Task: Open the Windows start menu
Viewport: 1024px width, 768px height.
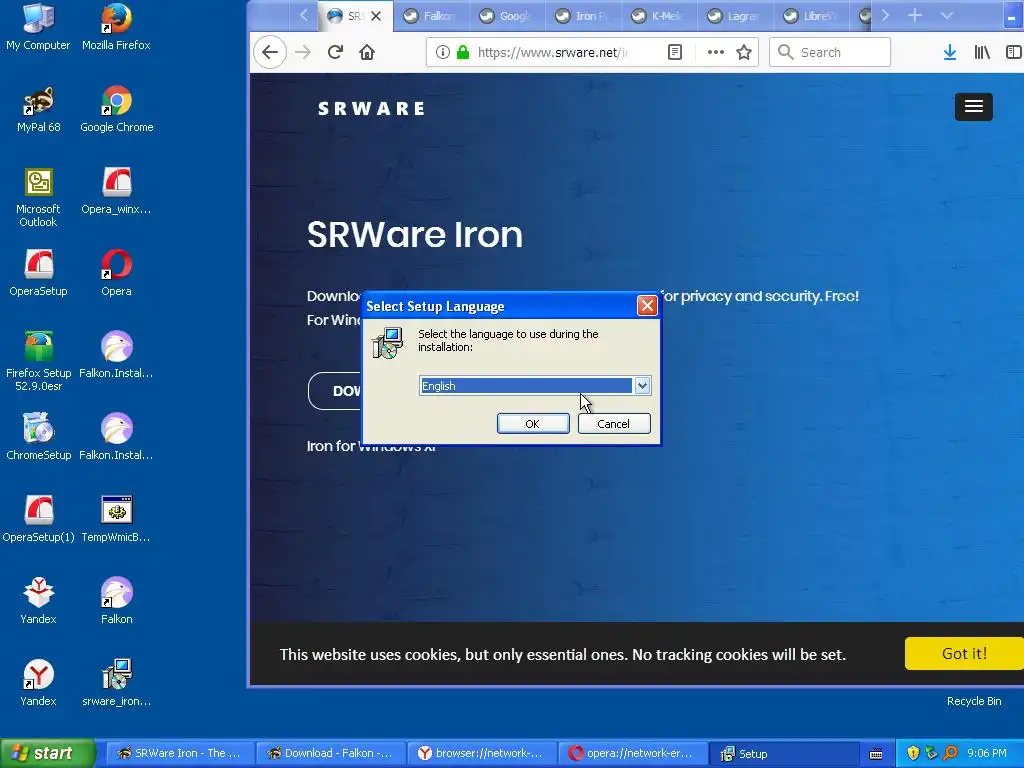Action: (48, 753)
